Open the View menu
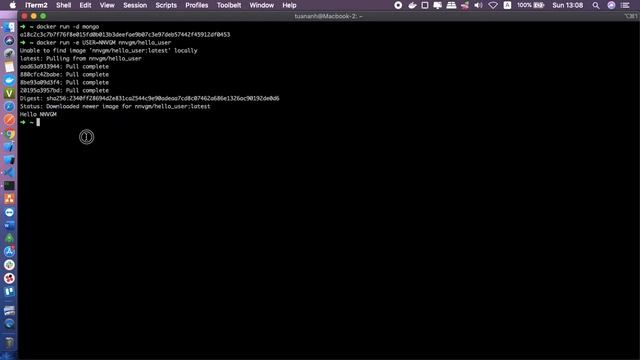The image size is (640, 360). [107, 5]
